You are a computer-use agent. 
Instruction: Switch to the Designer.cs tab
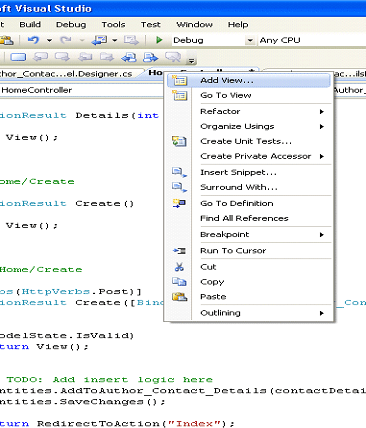point(68,74)
